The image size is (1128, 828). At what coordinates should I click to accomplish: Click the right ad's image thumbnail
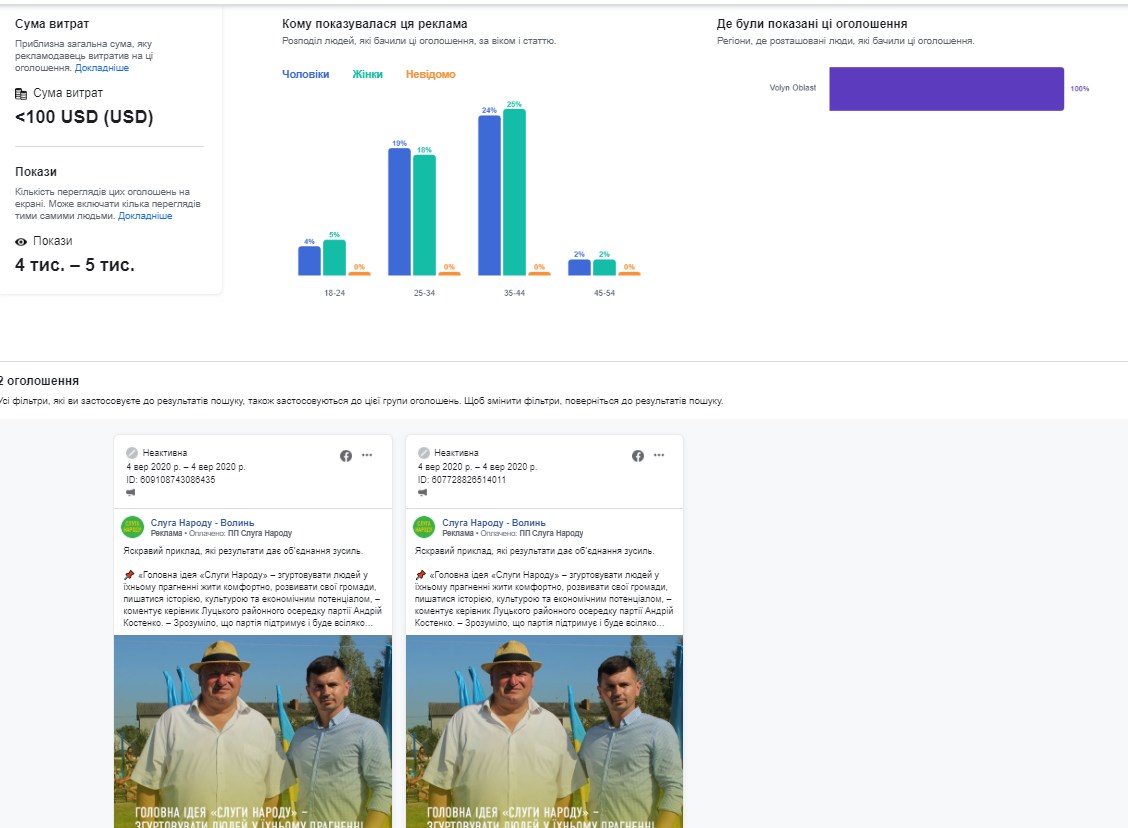(544, 730)
